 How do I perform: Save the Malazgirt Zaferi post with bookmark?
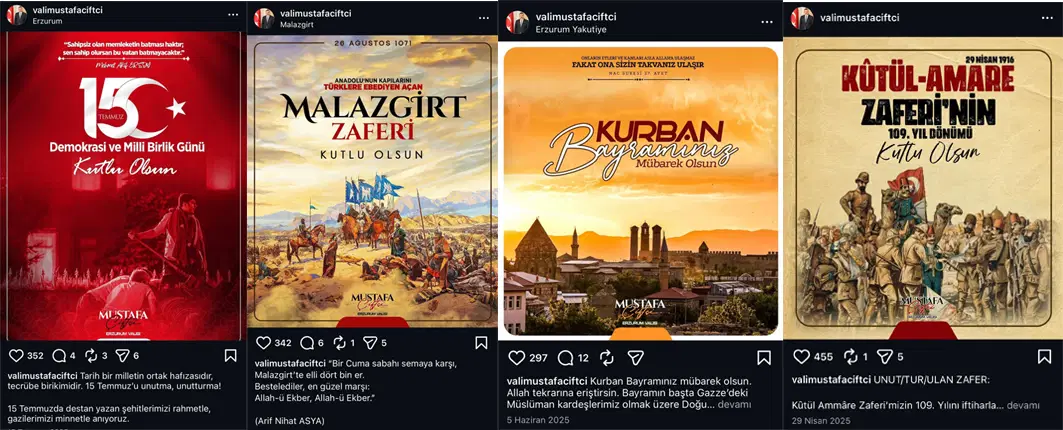tap(481, 343)
